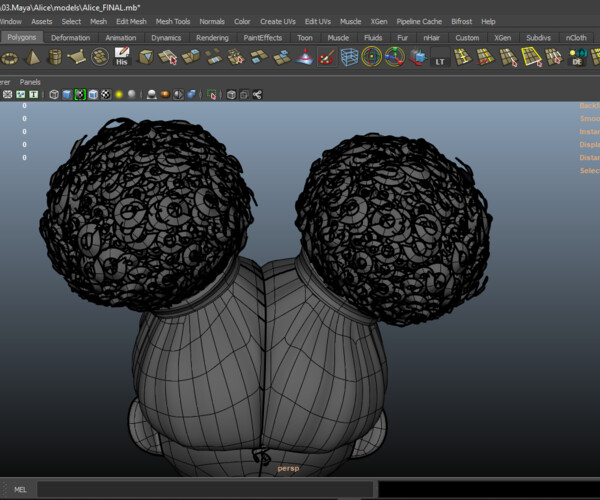The image size is (600, 500).
Task: Click the His delete history shelf icon
Action: 122,57
